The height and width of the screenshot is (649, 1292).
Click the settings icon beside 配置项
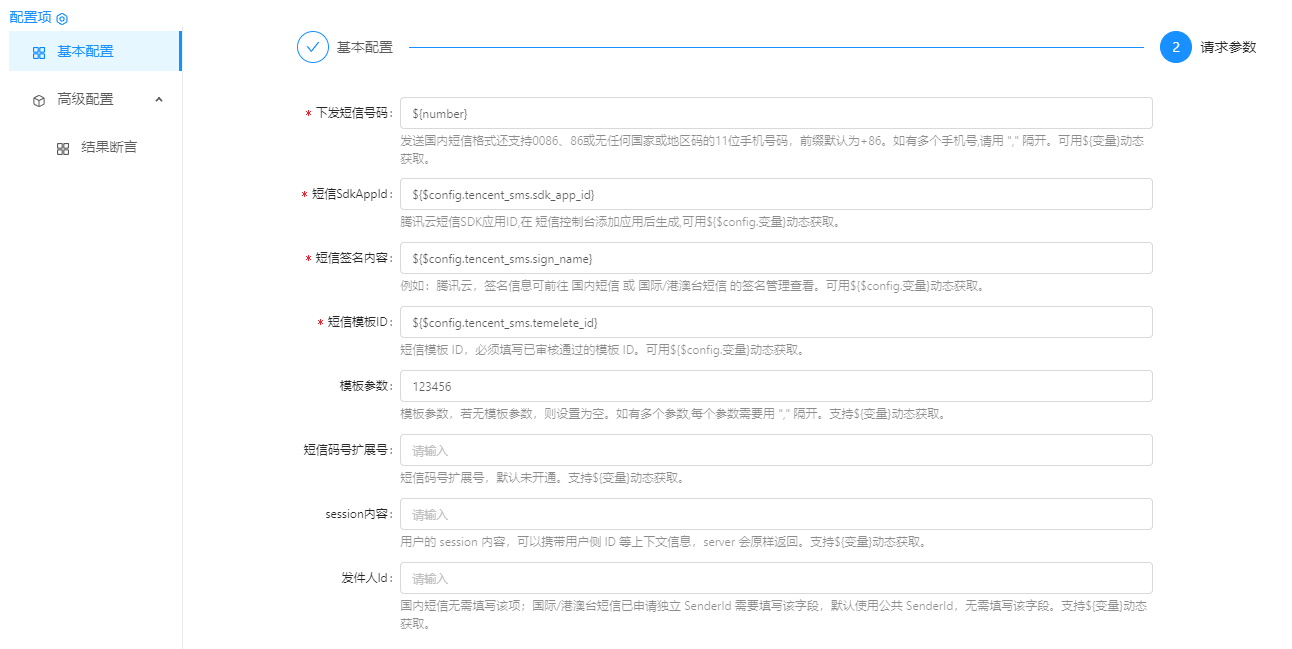62,19
